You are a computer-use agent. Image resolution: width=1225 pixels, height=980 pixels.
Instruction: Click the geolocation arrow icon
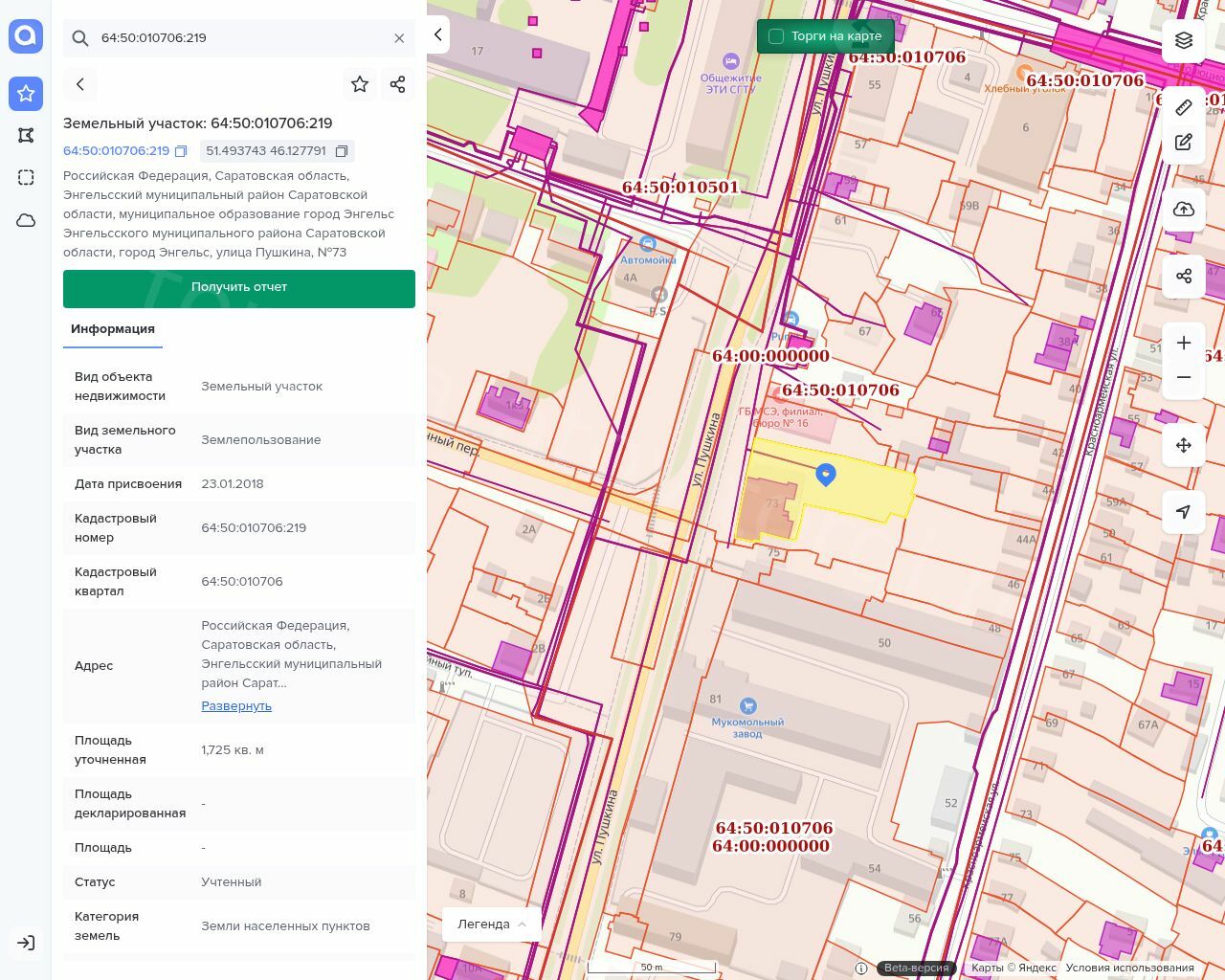(x=1184, y=512)
